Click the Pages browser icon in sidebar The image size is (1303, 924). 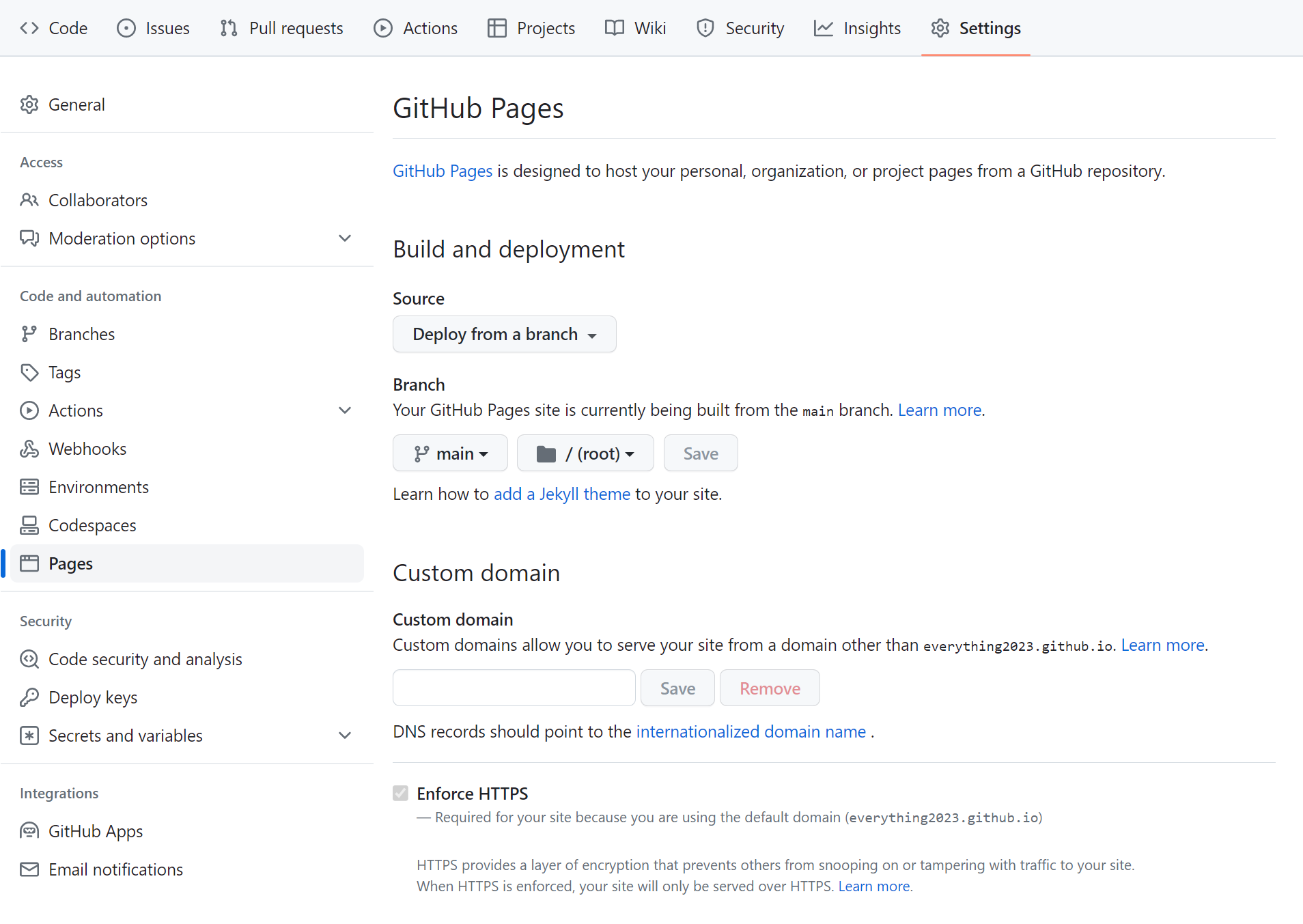tap(29, 563)
